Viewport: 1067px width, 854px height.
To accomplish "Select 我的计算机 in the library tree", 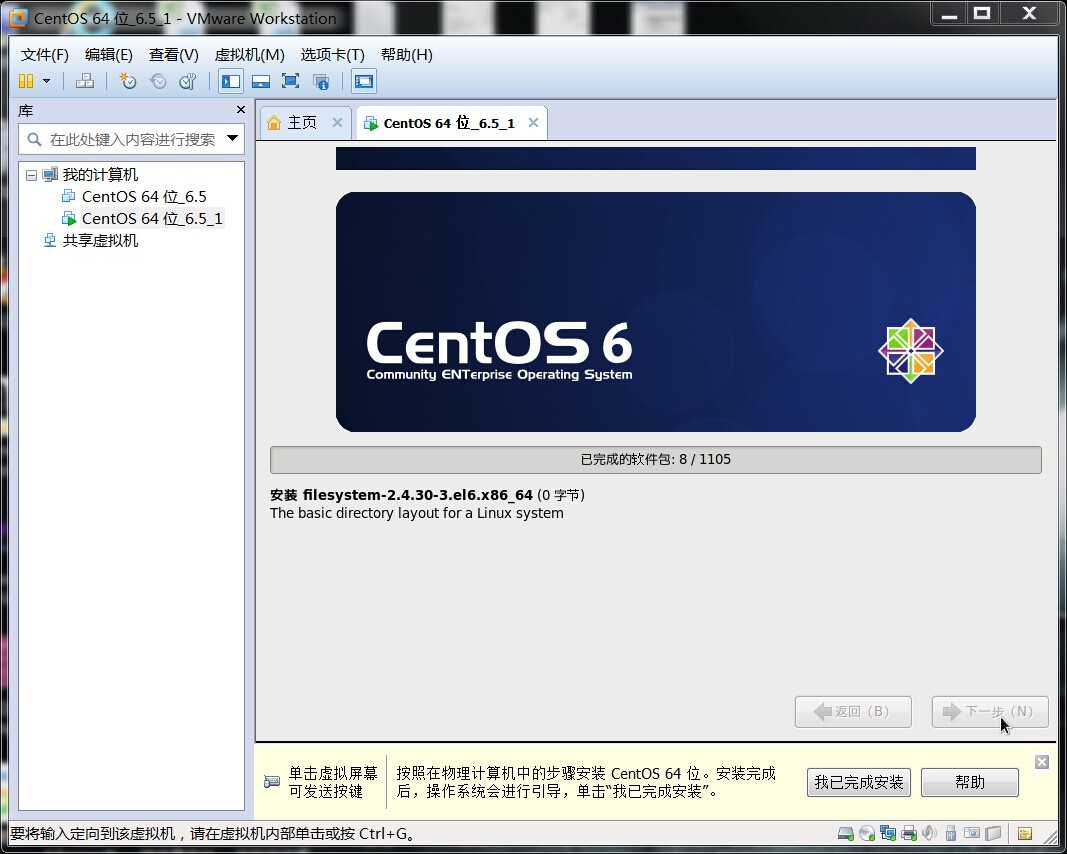I will click(100, 175).
